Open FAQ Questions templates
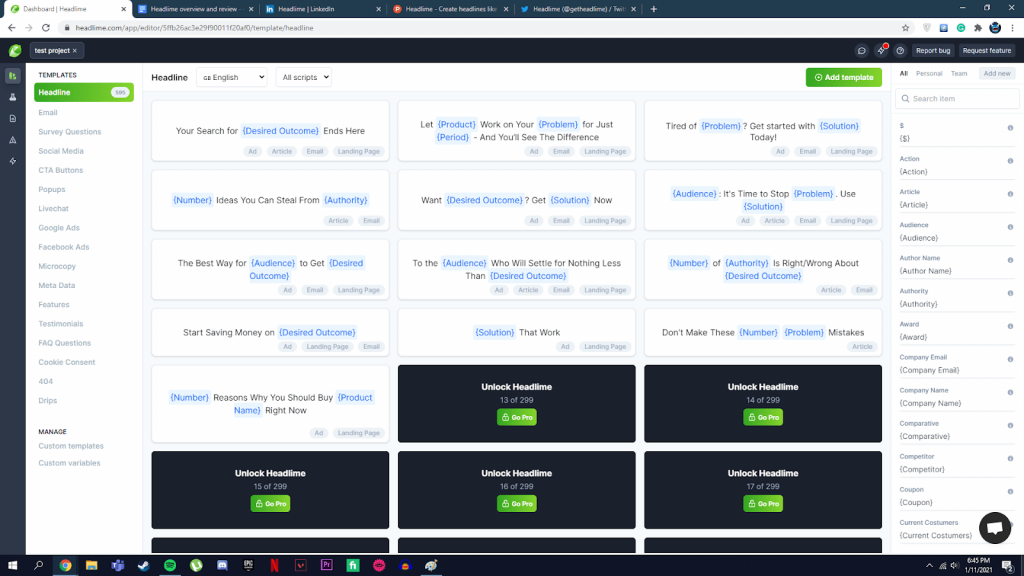This screenshot has height=576, width=1024. tap(65, 343)
